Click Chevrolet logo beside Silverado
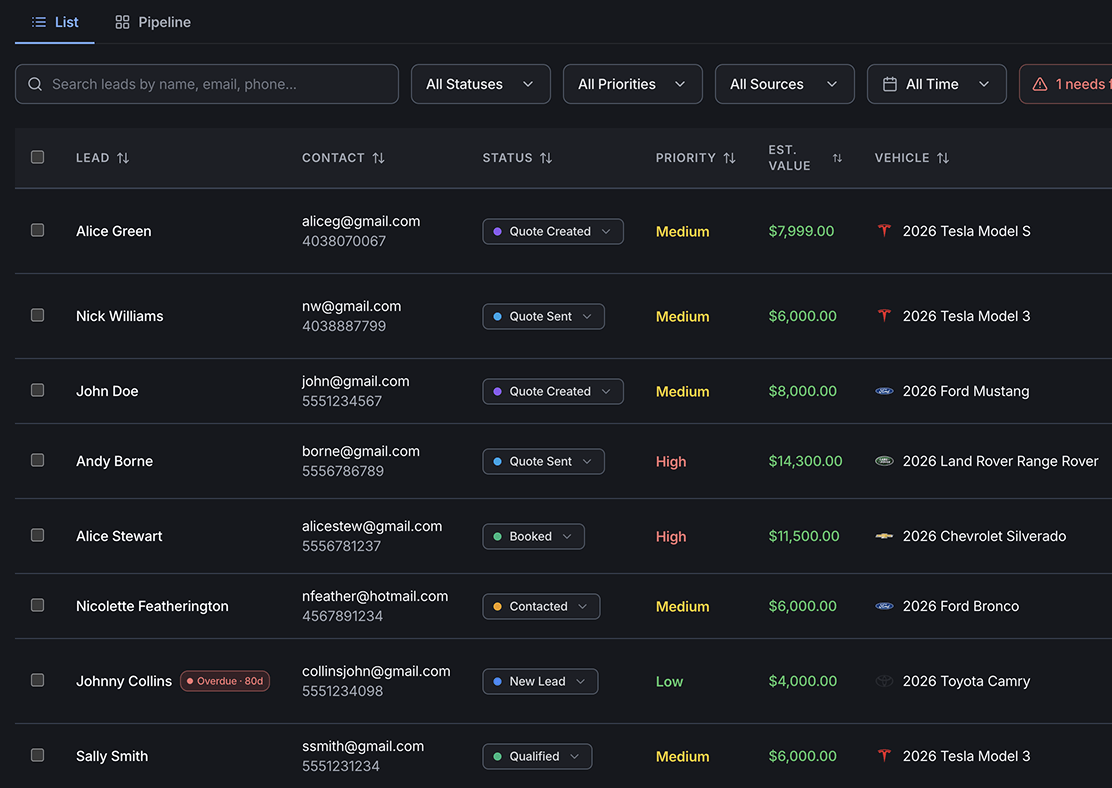 click(884, 536)
